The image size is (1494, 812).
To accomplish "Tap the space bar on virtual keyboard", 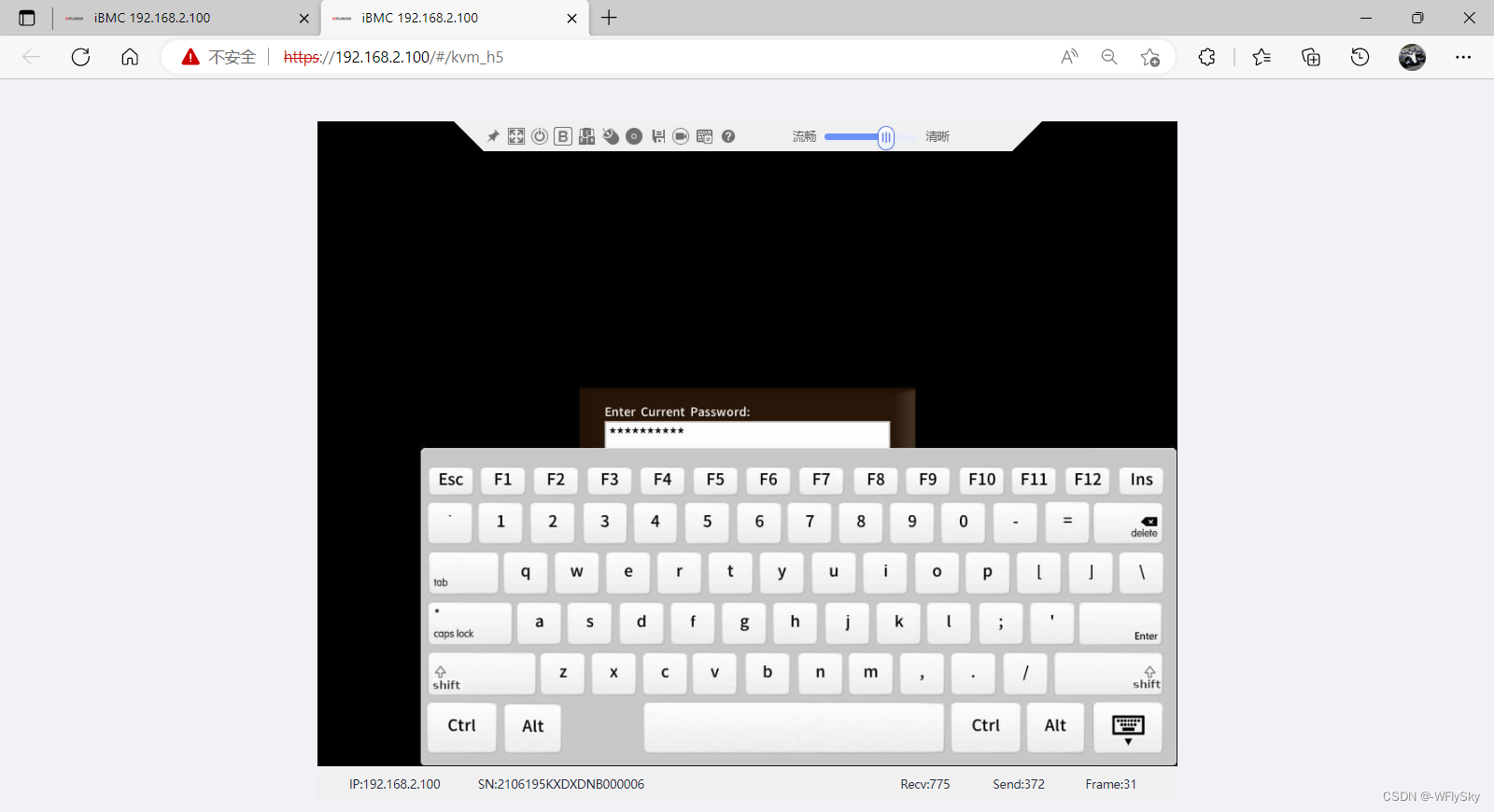I will [794, 727].
